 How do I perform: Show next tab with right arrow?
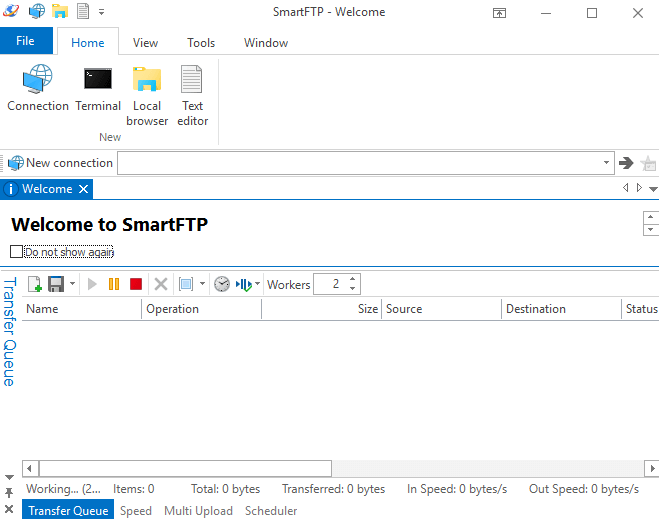pyautogui.click(x=639, y=188)
